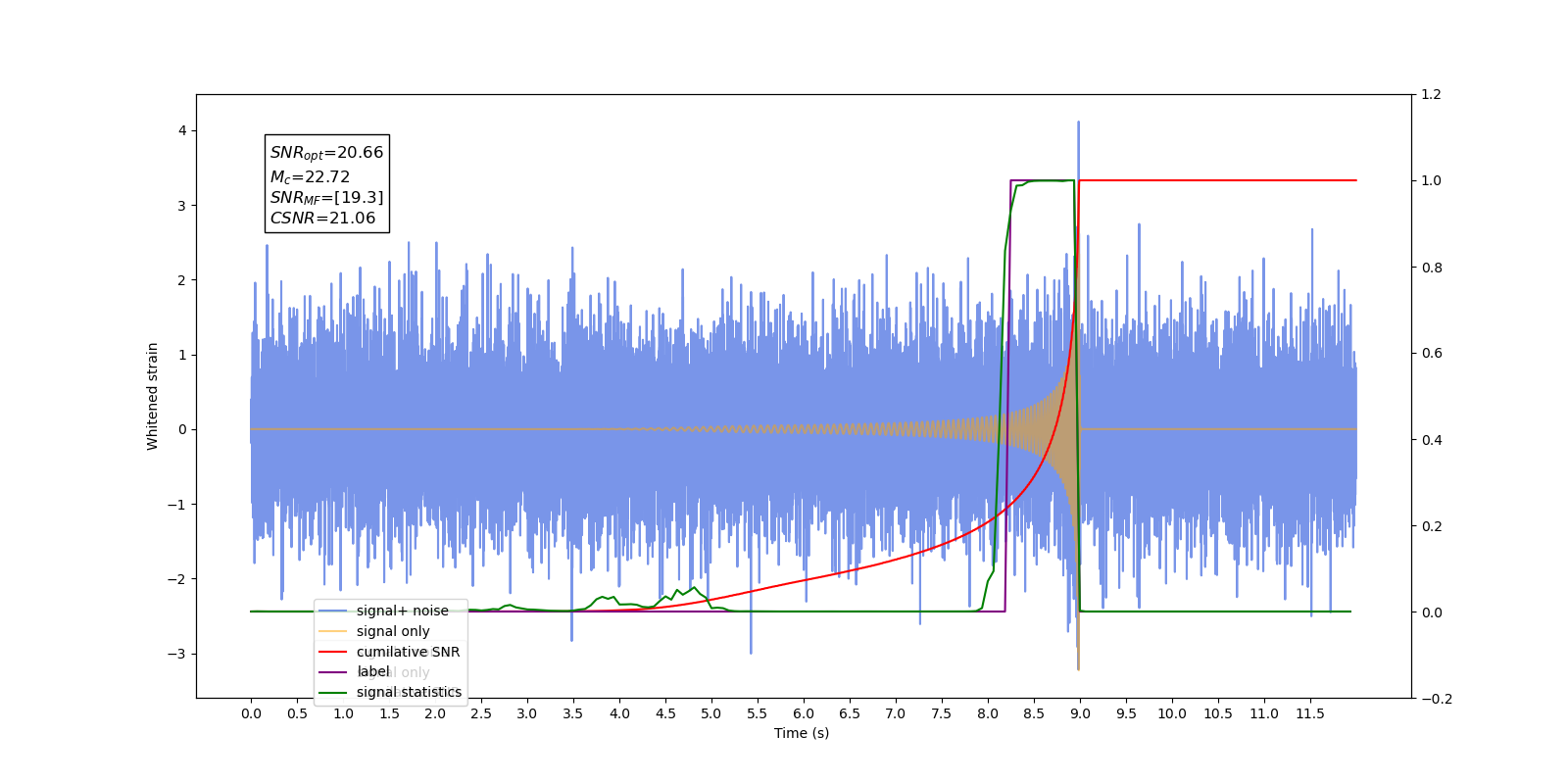
Task: Click the green signal statistics bump near 4.8 s
Action: point(694,589)
